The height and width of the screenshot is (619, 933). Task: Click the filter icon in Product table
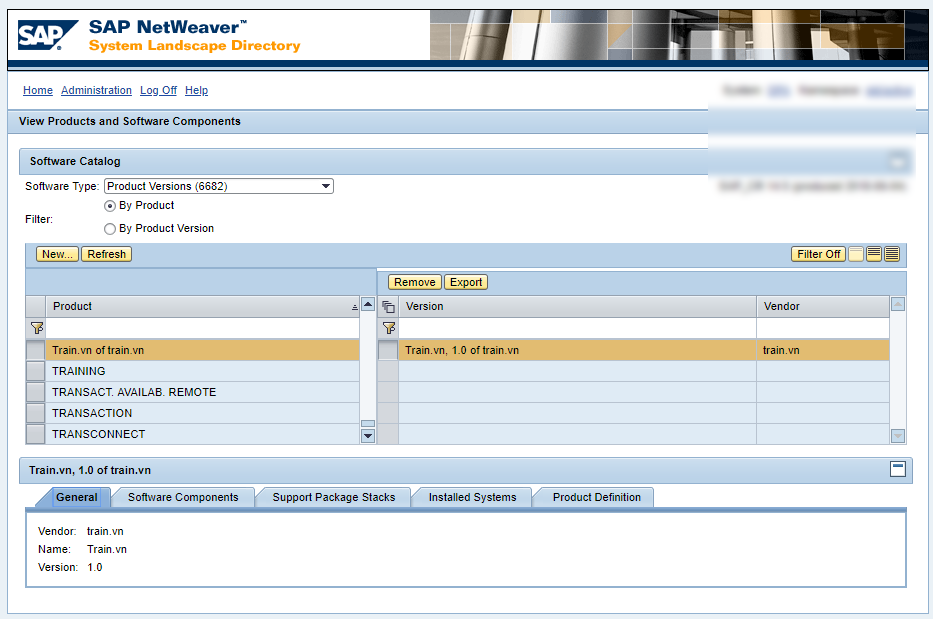pyautogui.click(x=36, y=328)
